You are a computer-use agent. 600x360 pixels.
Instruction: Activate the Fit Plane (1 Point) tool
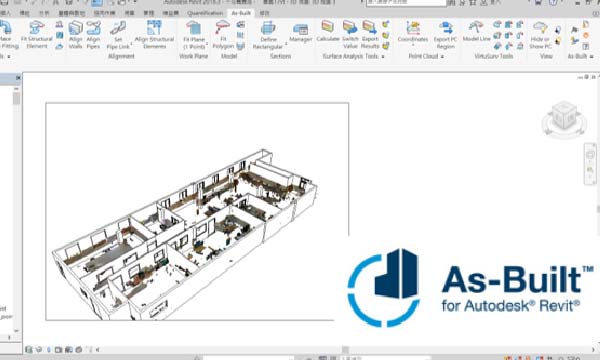[x=194, y=35]
